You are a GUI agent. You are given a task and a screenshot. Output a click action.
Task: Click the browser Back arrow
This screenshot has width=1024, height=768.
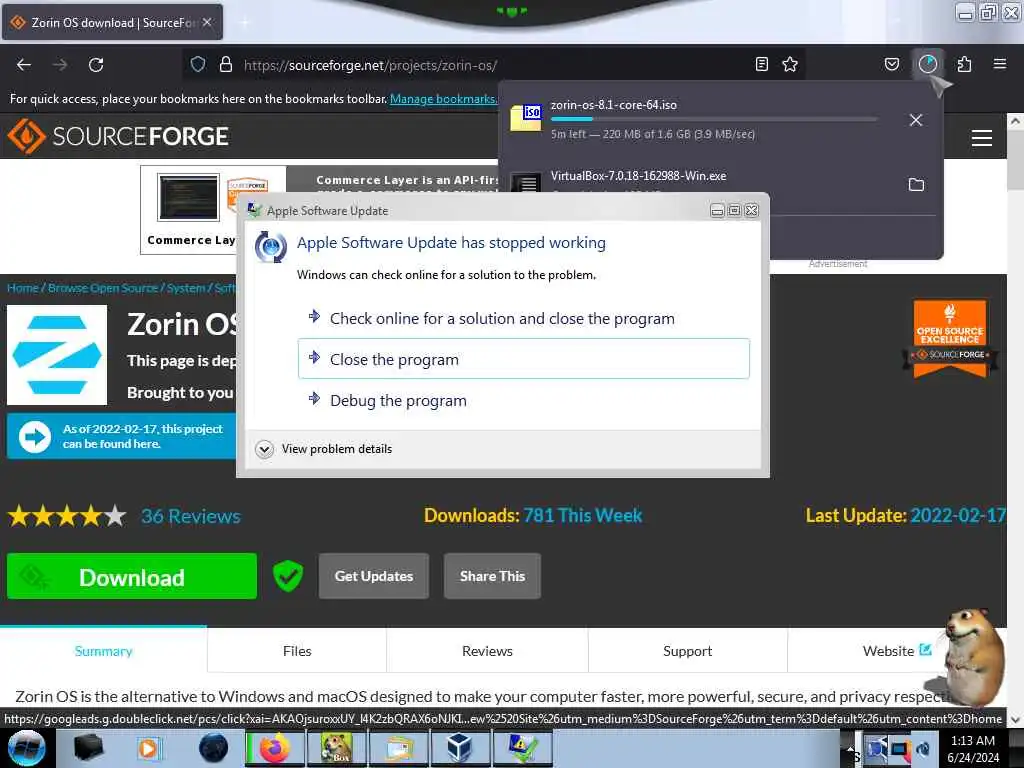coord(24,65)
